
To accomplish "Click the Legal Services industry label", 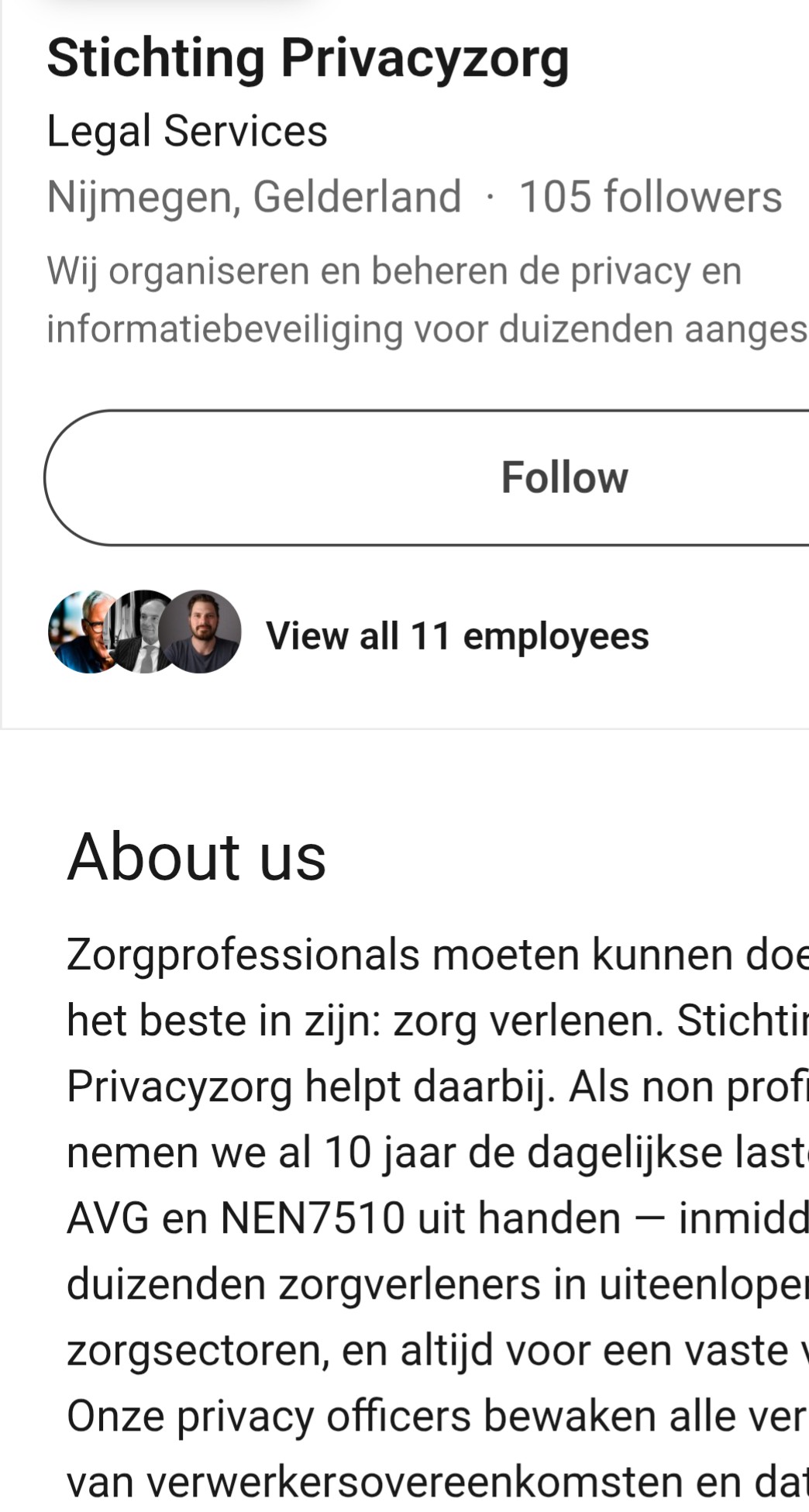I will coord(187,130).
